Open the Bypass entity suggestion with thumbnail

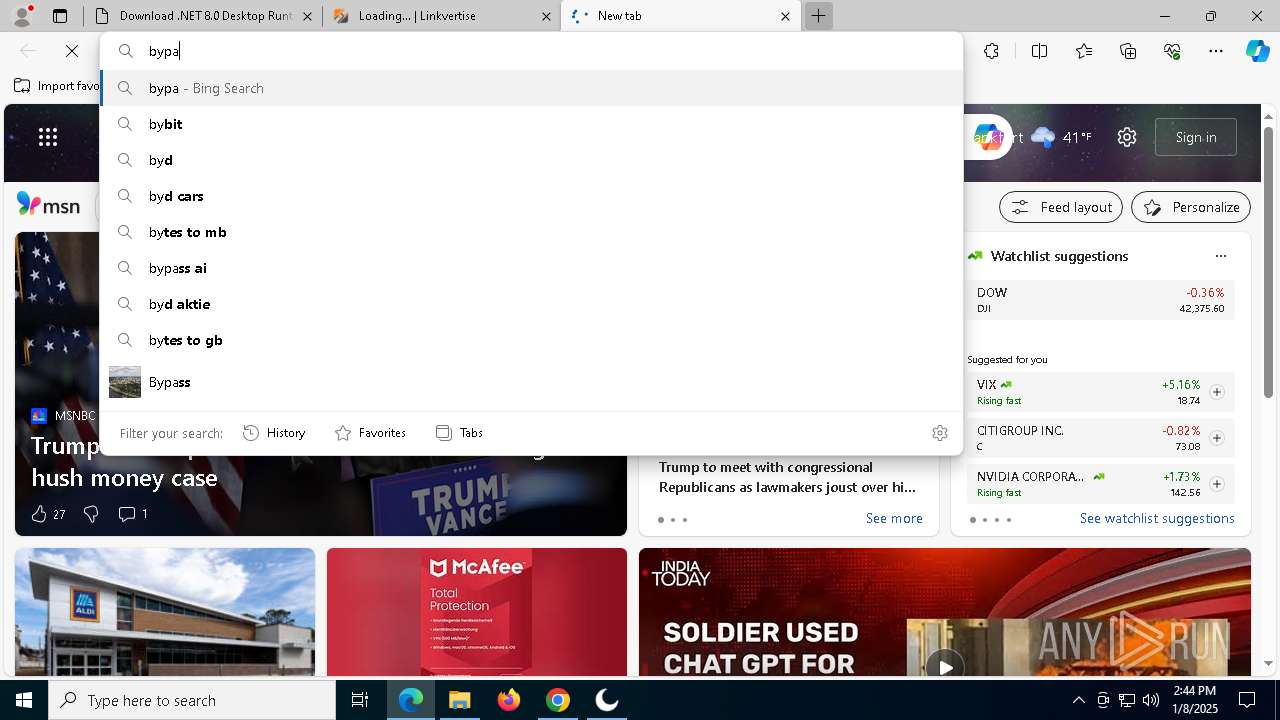(531, 382)
